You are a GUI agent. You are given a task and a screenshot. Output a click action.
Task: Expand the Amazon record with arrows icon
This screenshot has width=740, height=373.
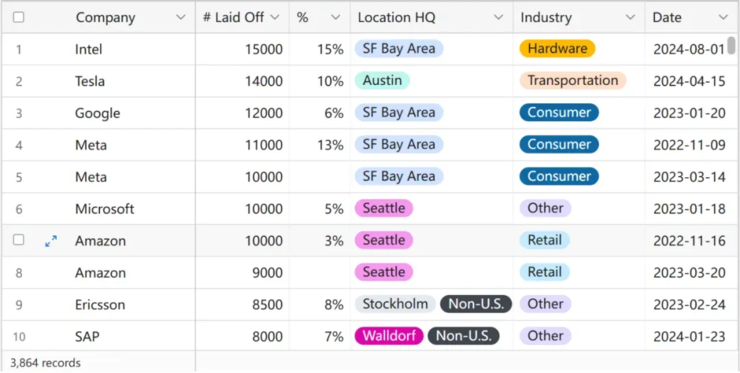(51, 241)
